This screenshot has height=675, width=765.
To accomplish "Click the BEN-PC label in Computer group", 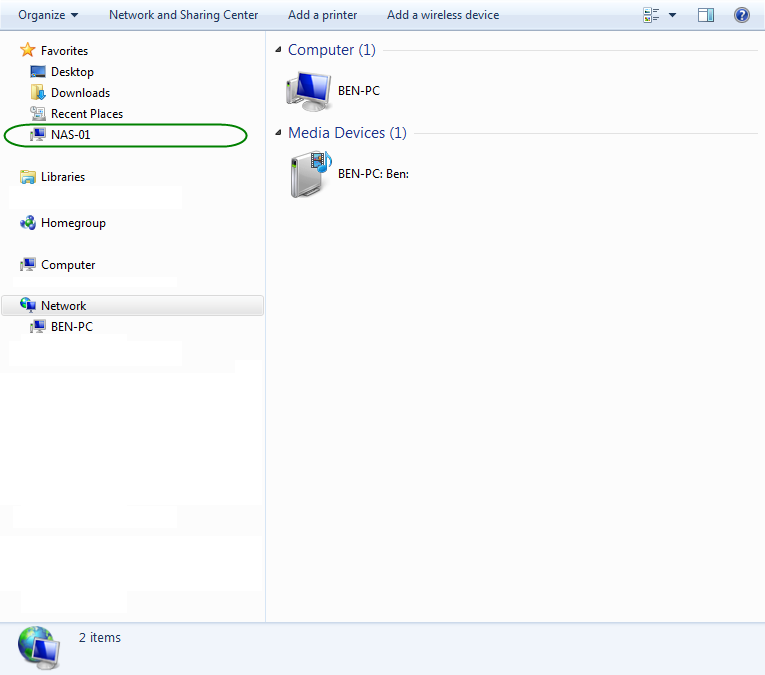I will tap(359, 91).
